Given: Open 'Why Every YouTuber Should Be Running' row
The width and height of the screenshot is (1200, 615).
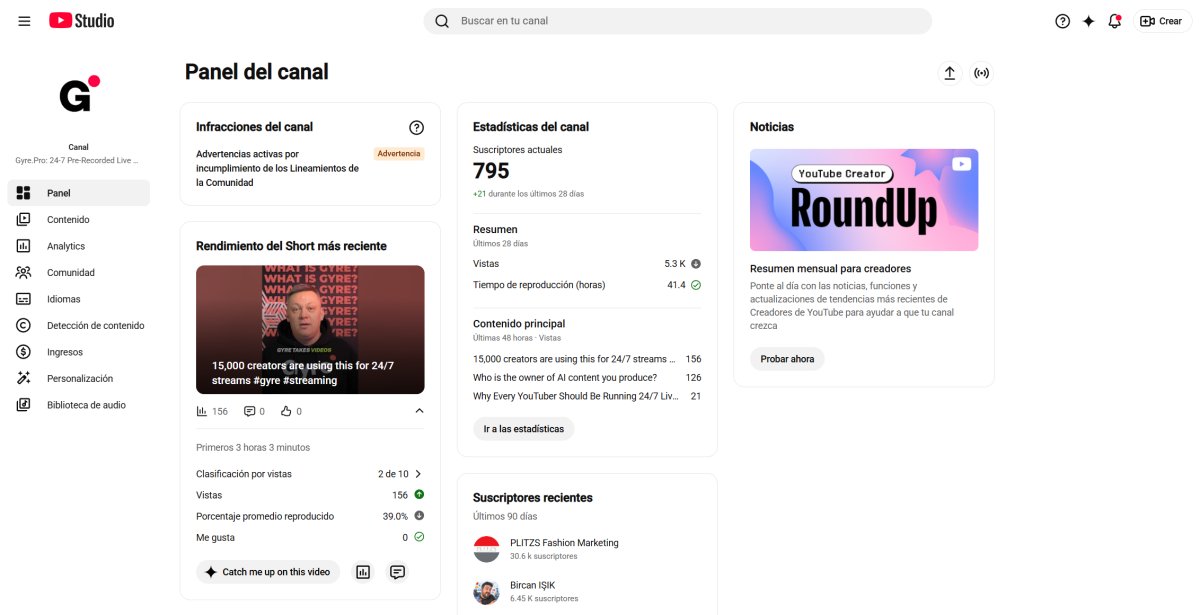Looking at the screenshot, I should 587,396.
